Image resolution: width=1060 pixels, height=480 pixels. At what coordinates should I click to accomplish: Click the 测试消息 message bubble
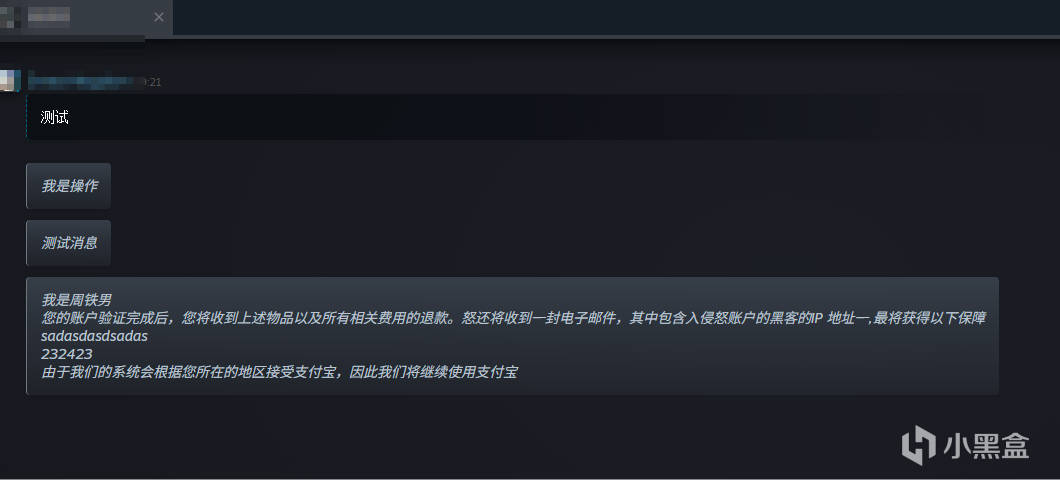pyautogui.click(x=68, y=243)
